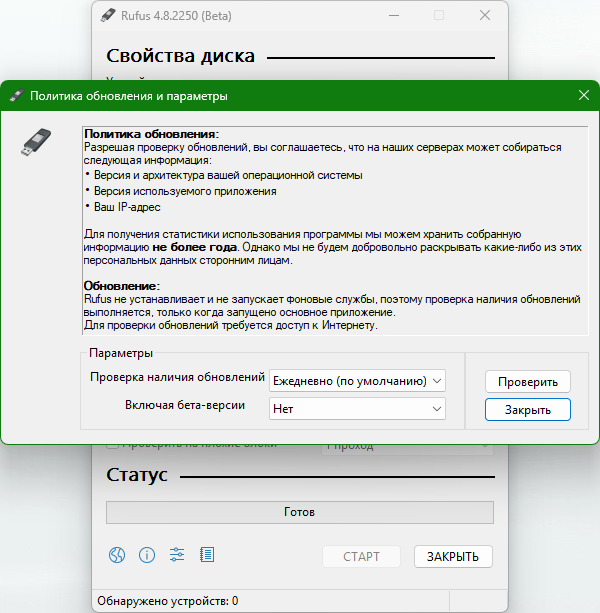Click the large USB drive image in the dialog
Viewport: 600px width, 613px height.
tap(36, 142)
